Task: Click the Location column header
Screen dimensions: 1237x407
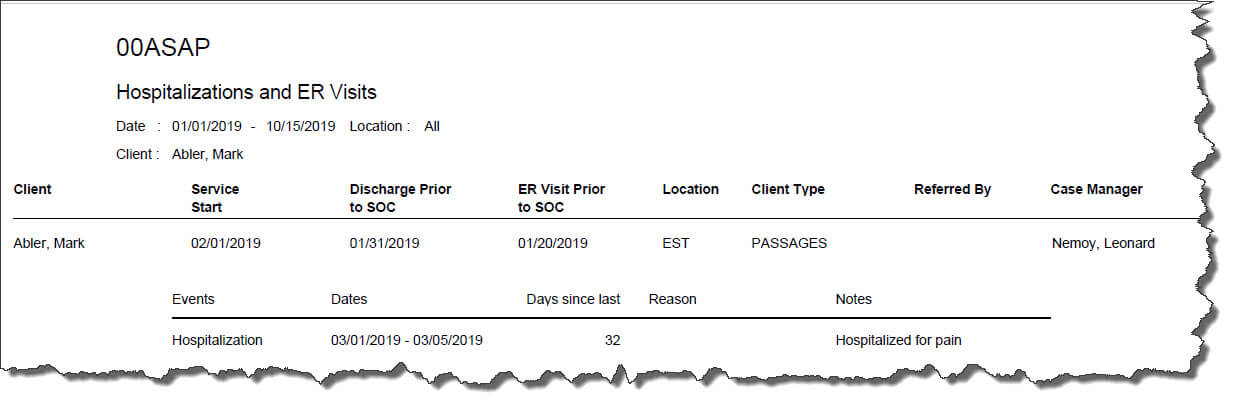Action: tap(690, 189)
